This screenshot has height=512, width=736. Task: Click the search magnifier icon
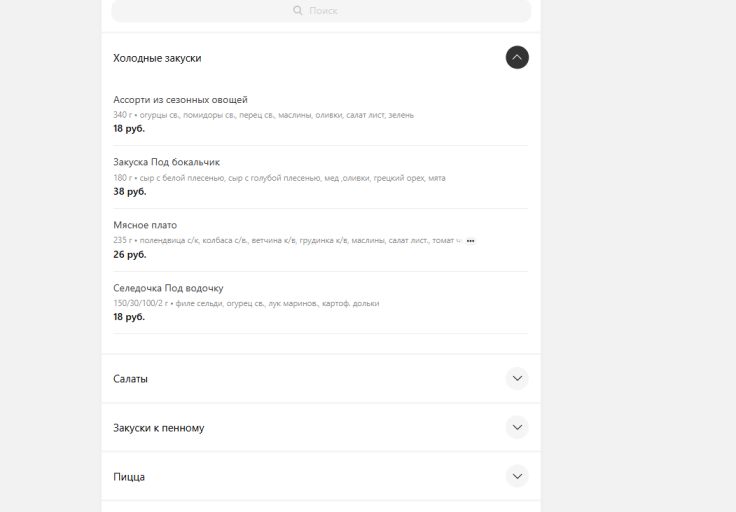[298, 10]
